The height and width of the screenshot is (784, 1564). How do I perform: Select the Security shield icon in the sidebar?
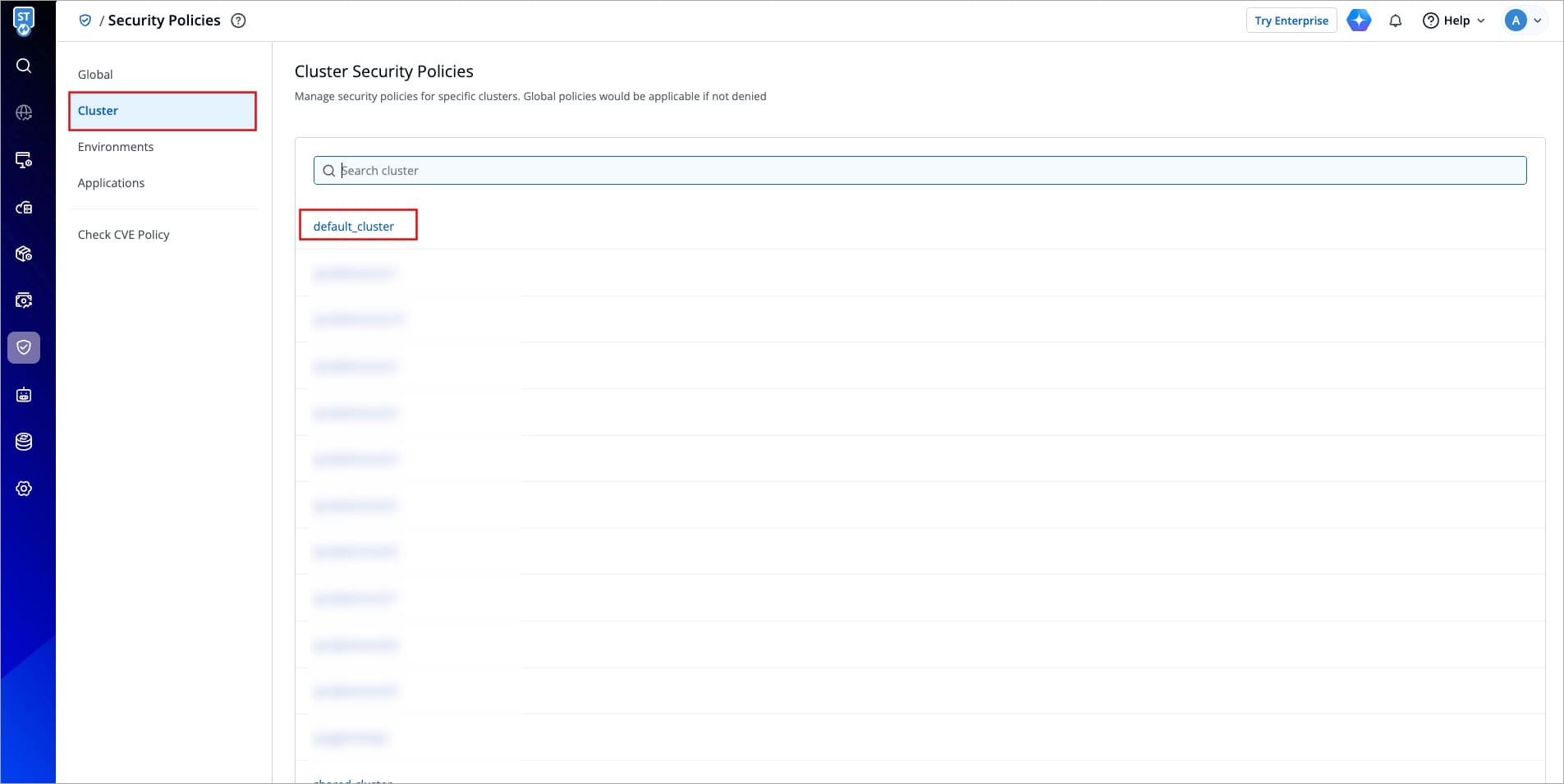click(x=24, y=347)
